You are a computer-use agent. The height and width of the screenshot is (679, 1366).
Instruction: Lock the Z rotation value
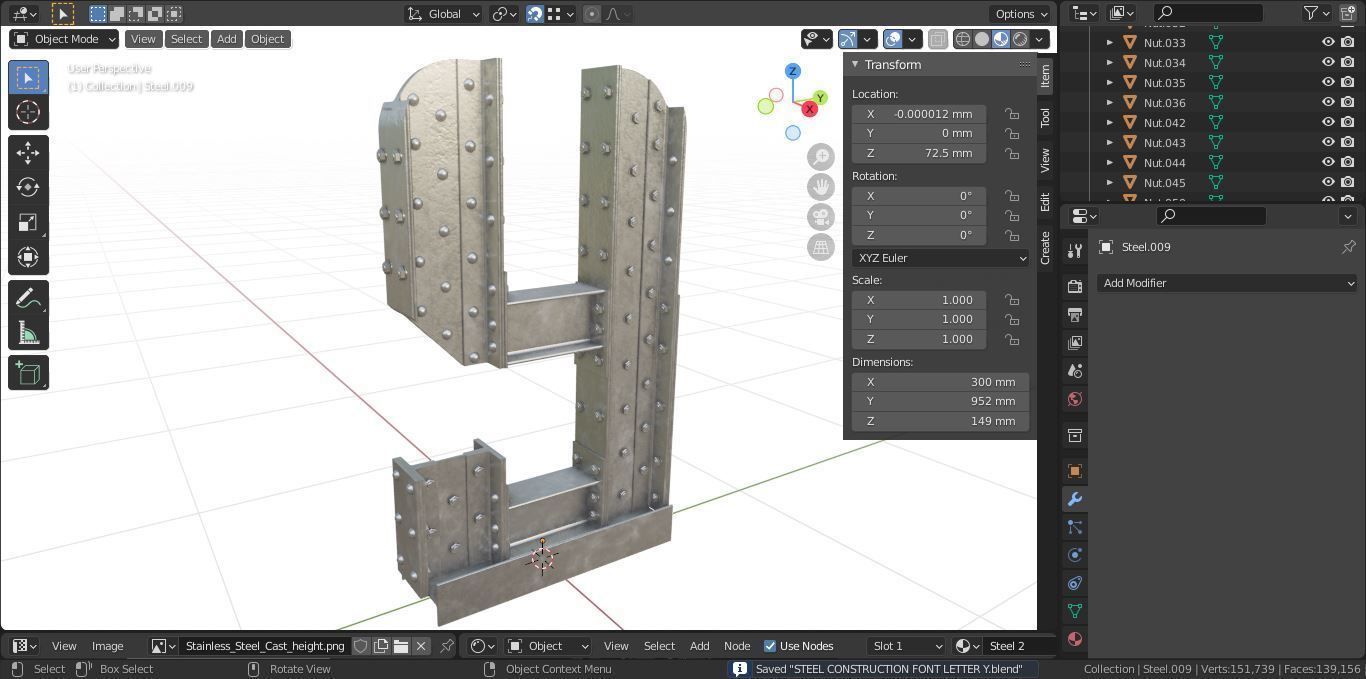pyautogui.click(x=1012, y=235)
